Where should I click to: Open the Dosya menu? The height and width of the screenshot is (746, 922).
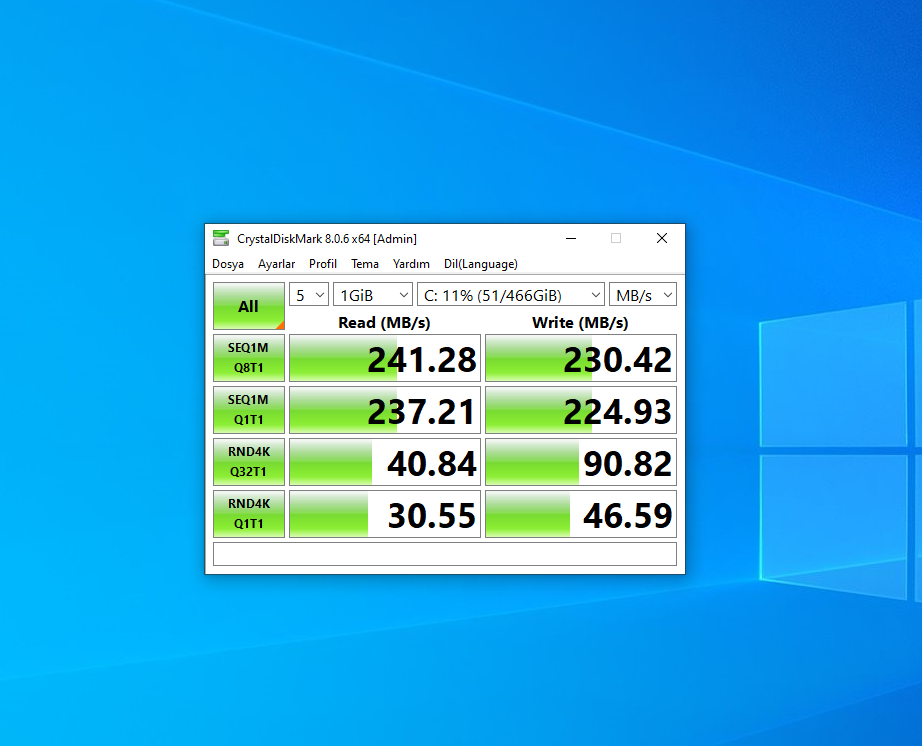click(228, 264)
